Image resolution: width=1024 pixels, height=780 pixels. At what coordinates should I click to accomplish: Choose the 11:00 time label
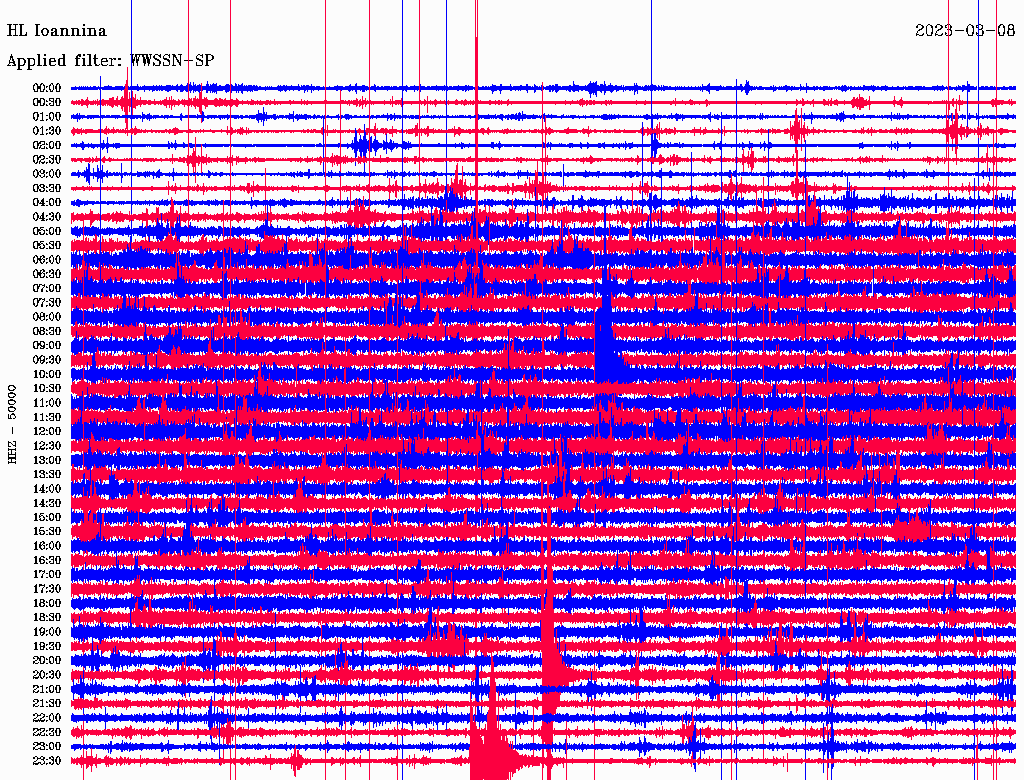click(47, 403)
